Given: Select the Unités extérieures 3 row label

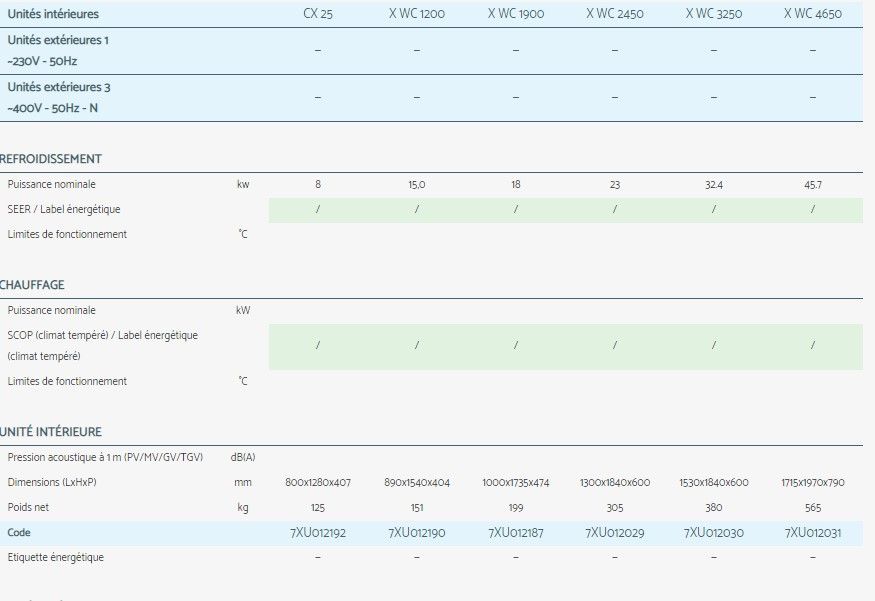Looking at the screenshot, I should (58, 87).
